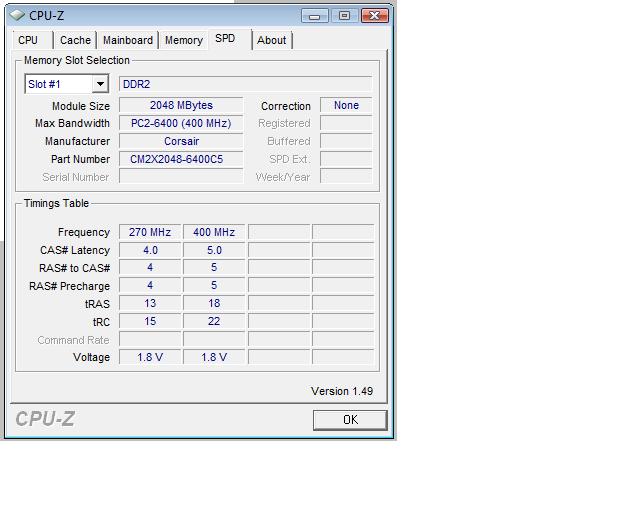Screen dimensions: 640x512
Task: Click the CPU-Z app icon in title bar
Action: [17, 16]
